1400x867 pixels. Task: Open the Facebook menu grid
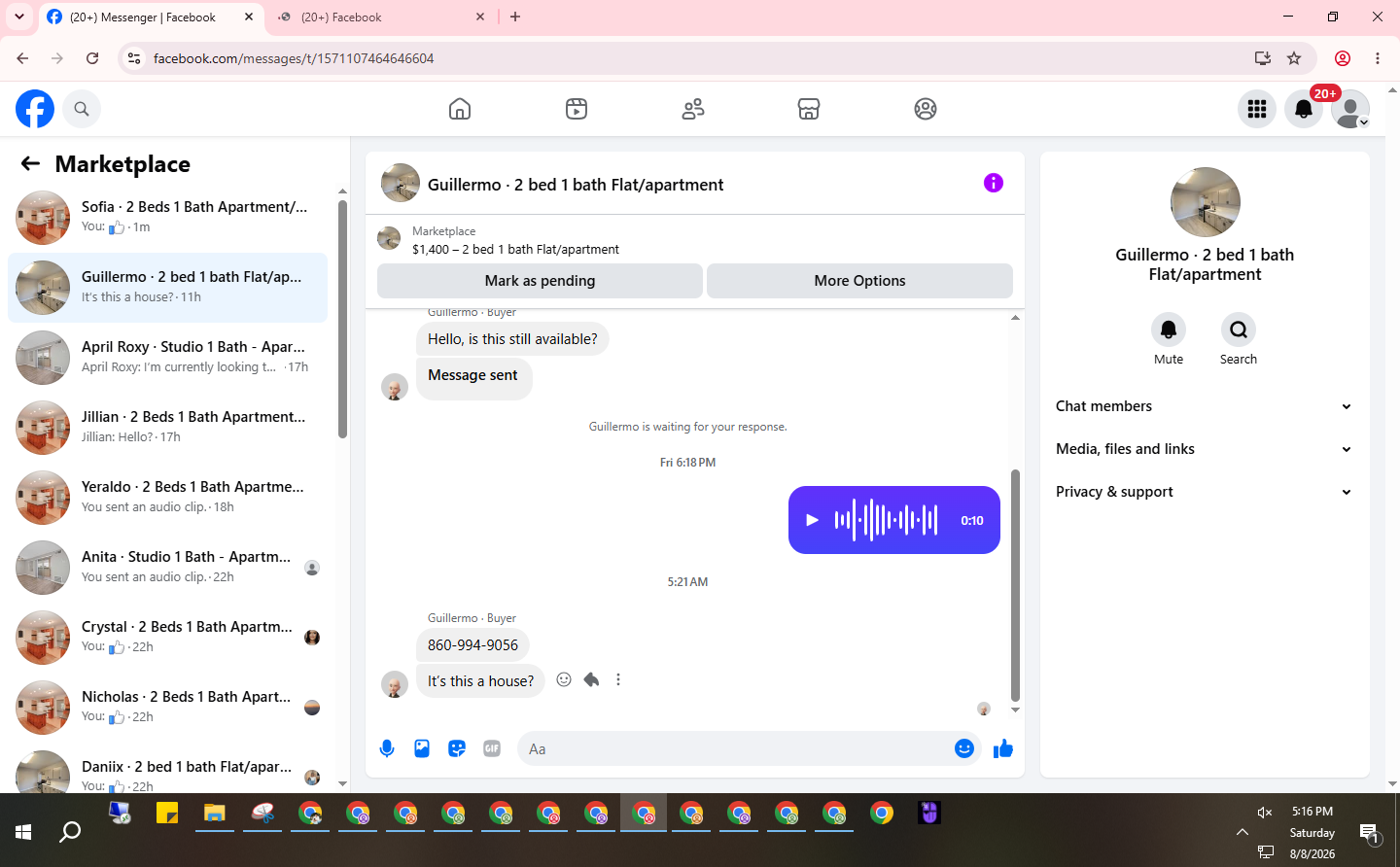[1257, 109]
